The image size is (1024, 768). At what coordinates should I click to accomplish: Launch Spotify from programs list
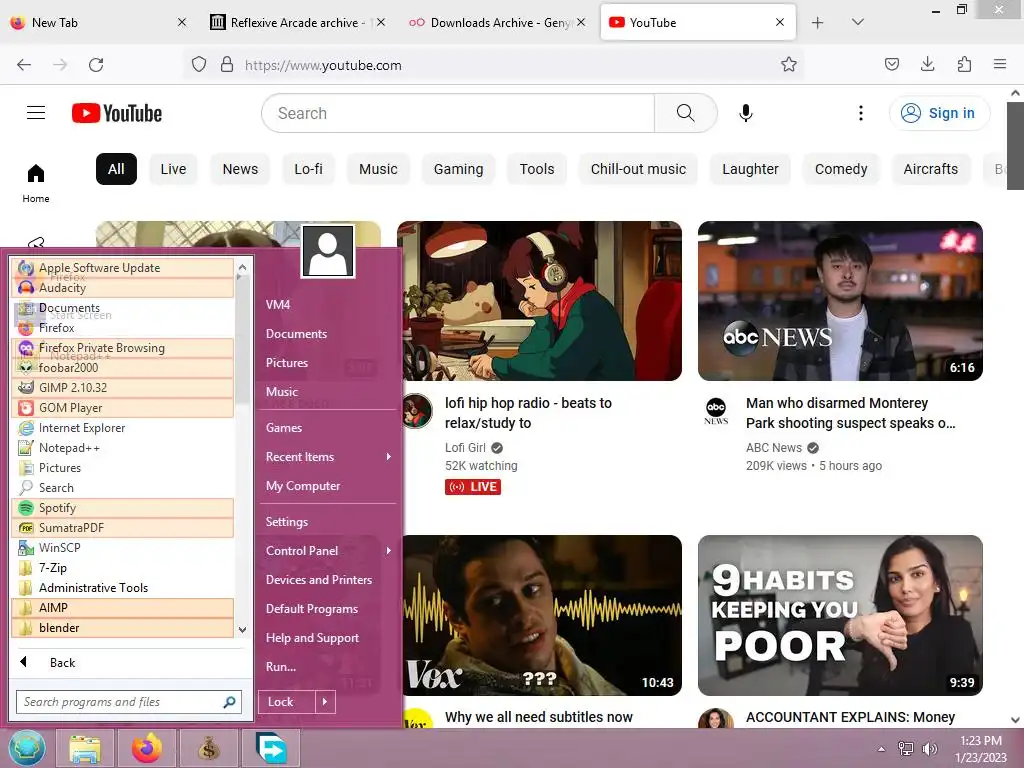pos(123,508)
